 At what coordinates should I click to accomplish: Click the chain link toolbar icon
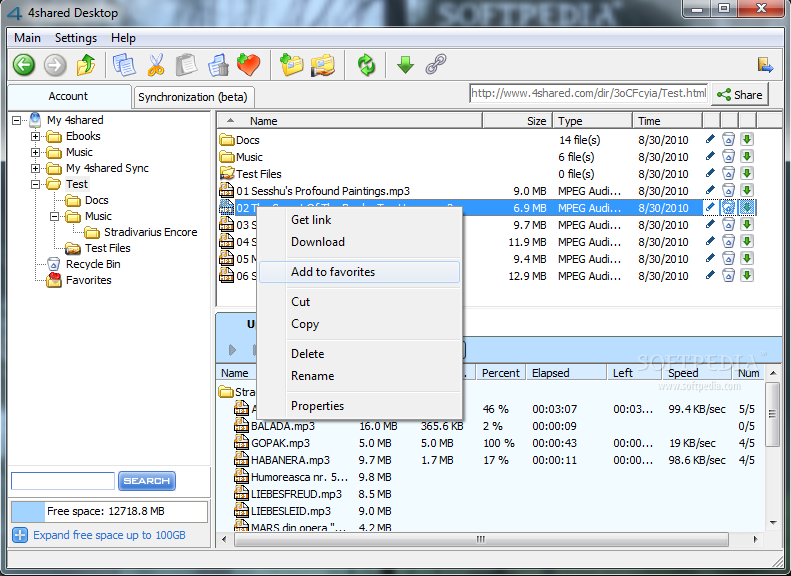click(435, 66)
